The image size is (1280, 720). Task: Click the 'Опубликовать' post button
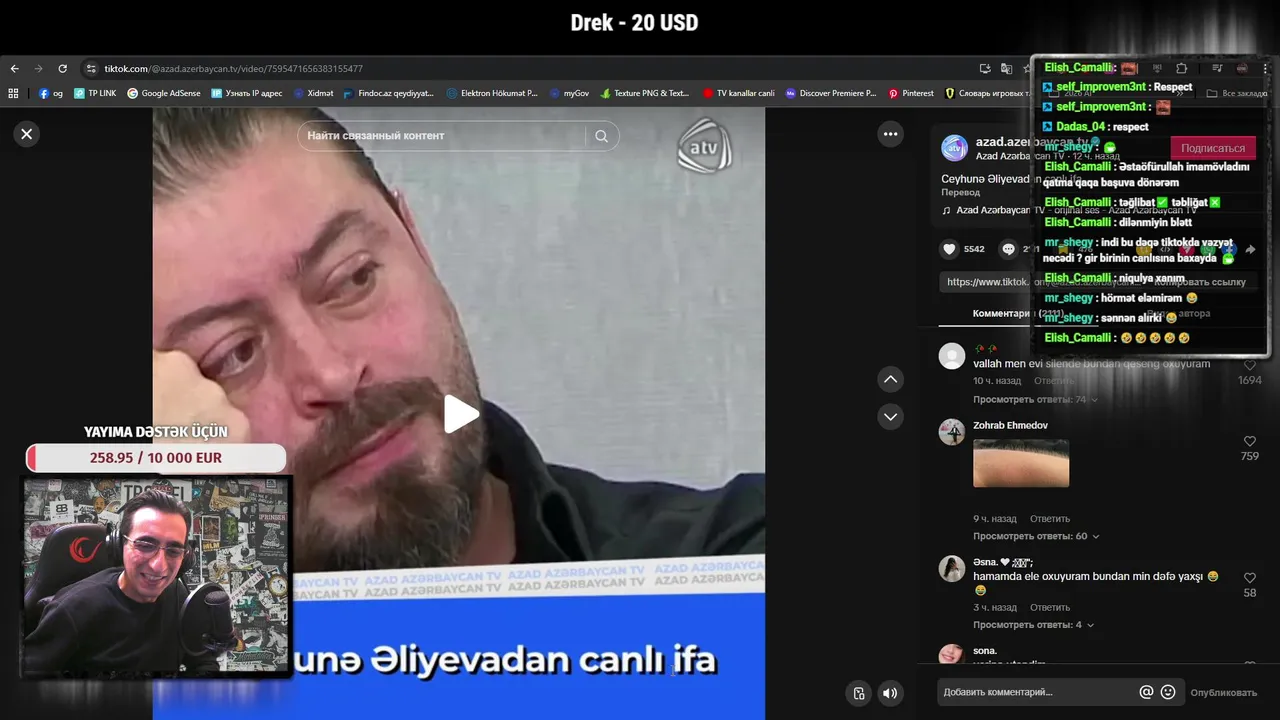(1223, 692)
